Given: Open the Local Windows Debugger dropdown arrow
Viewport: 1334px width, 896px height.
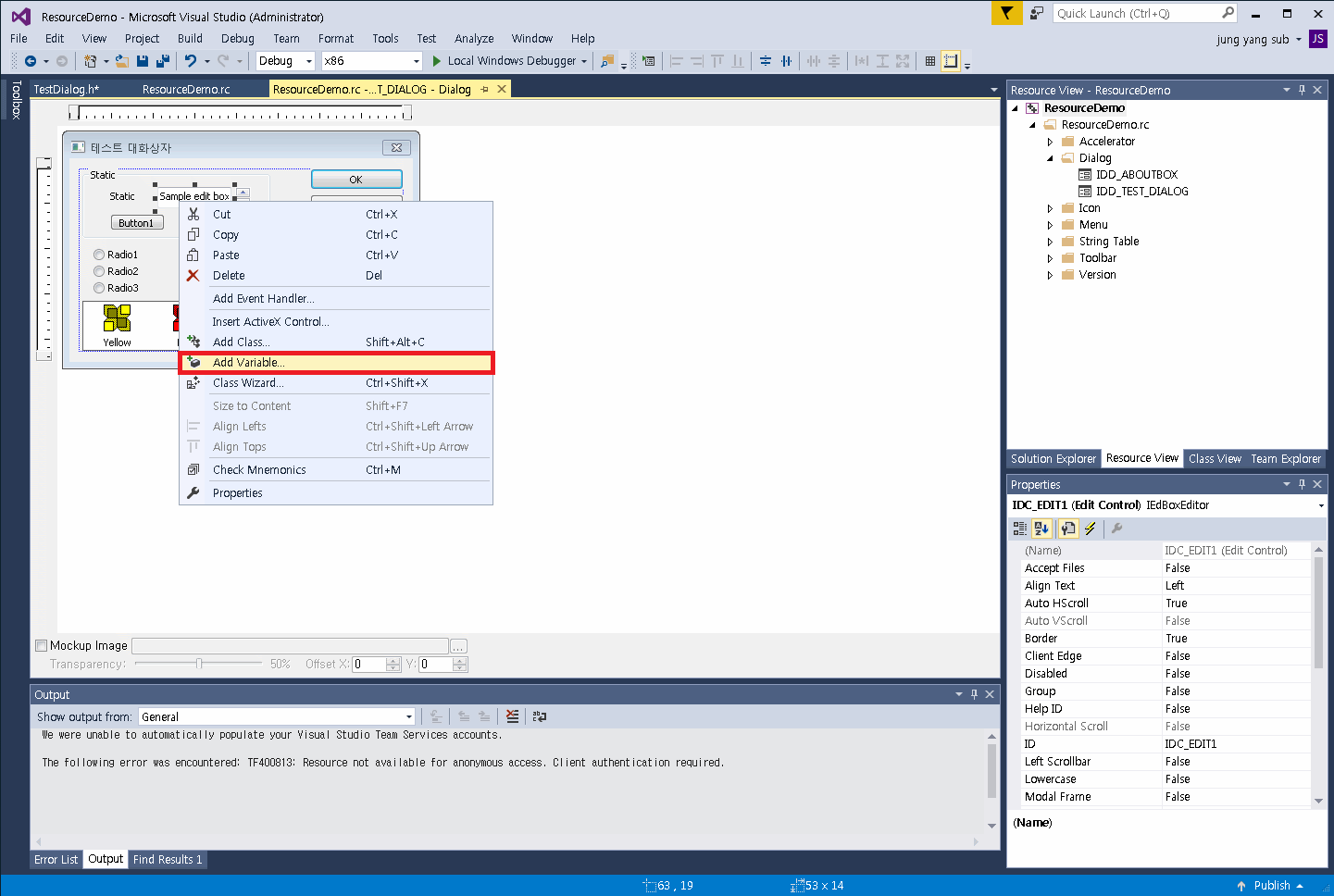Looking at the screenshot, I should click(x=584, y=61).
